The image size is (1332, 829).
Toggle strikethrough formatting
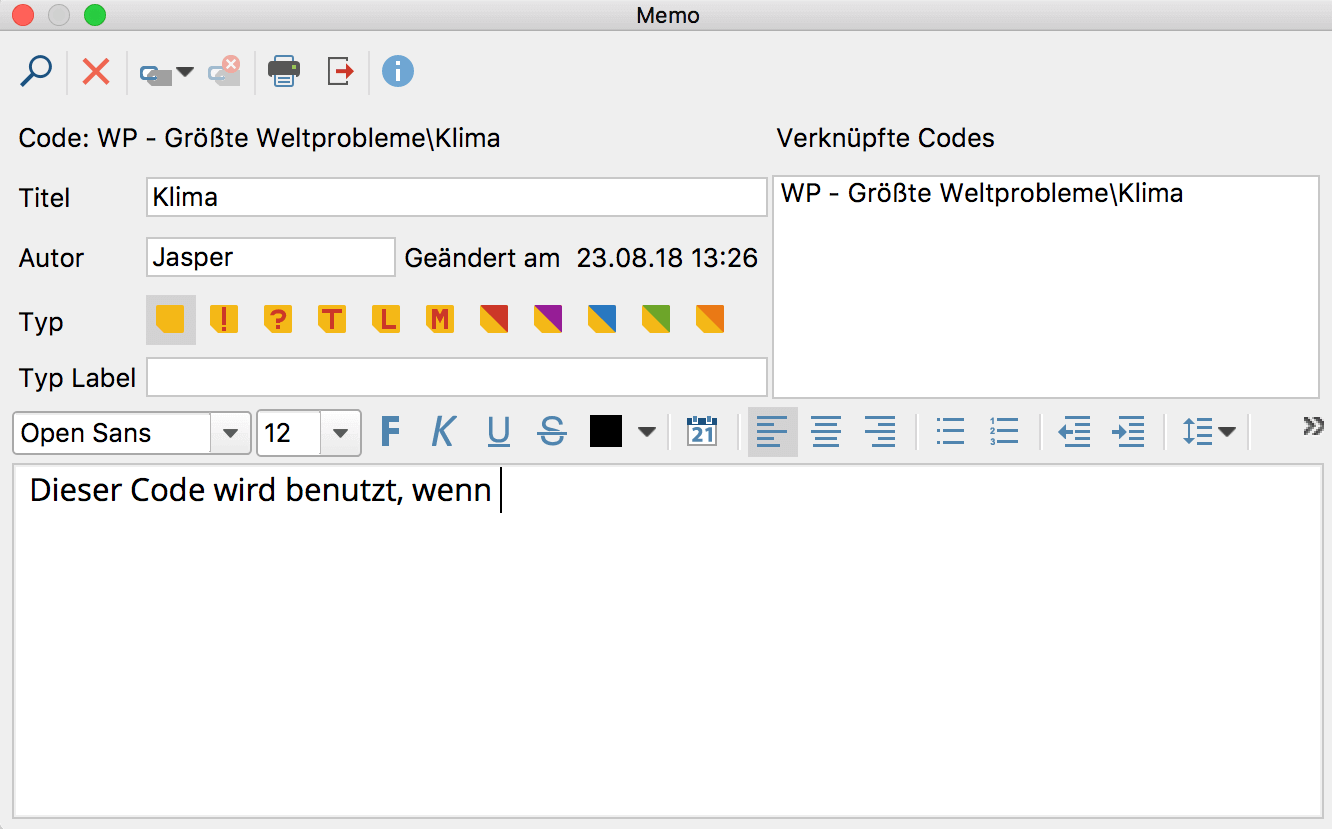pyautogui.click(x=552, y=432)
